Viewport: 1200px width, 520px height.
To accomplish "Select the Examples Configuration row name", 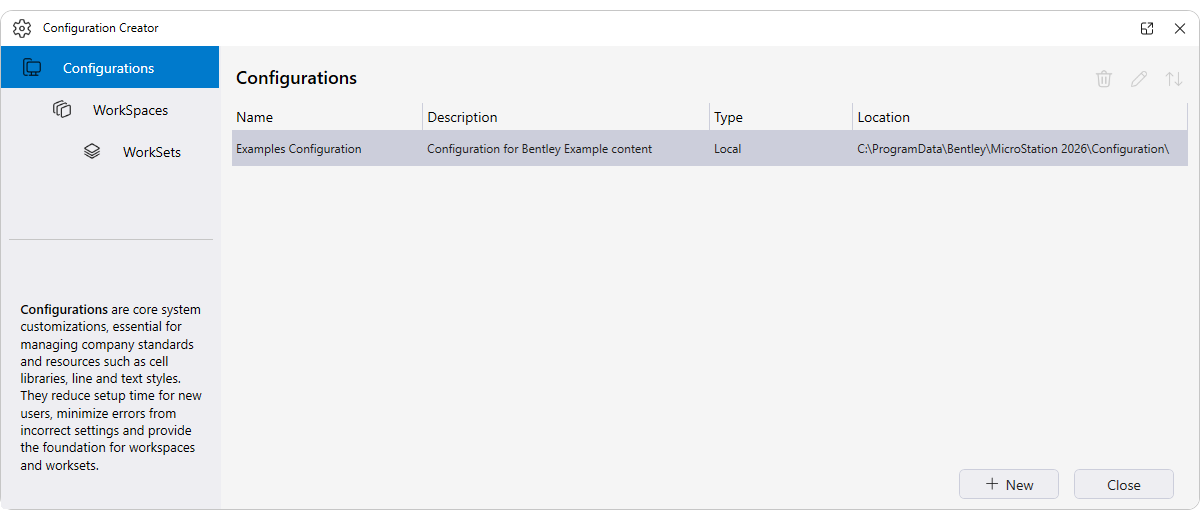I will 299,149.
